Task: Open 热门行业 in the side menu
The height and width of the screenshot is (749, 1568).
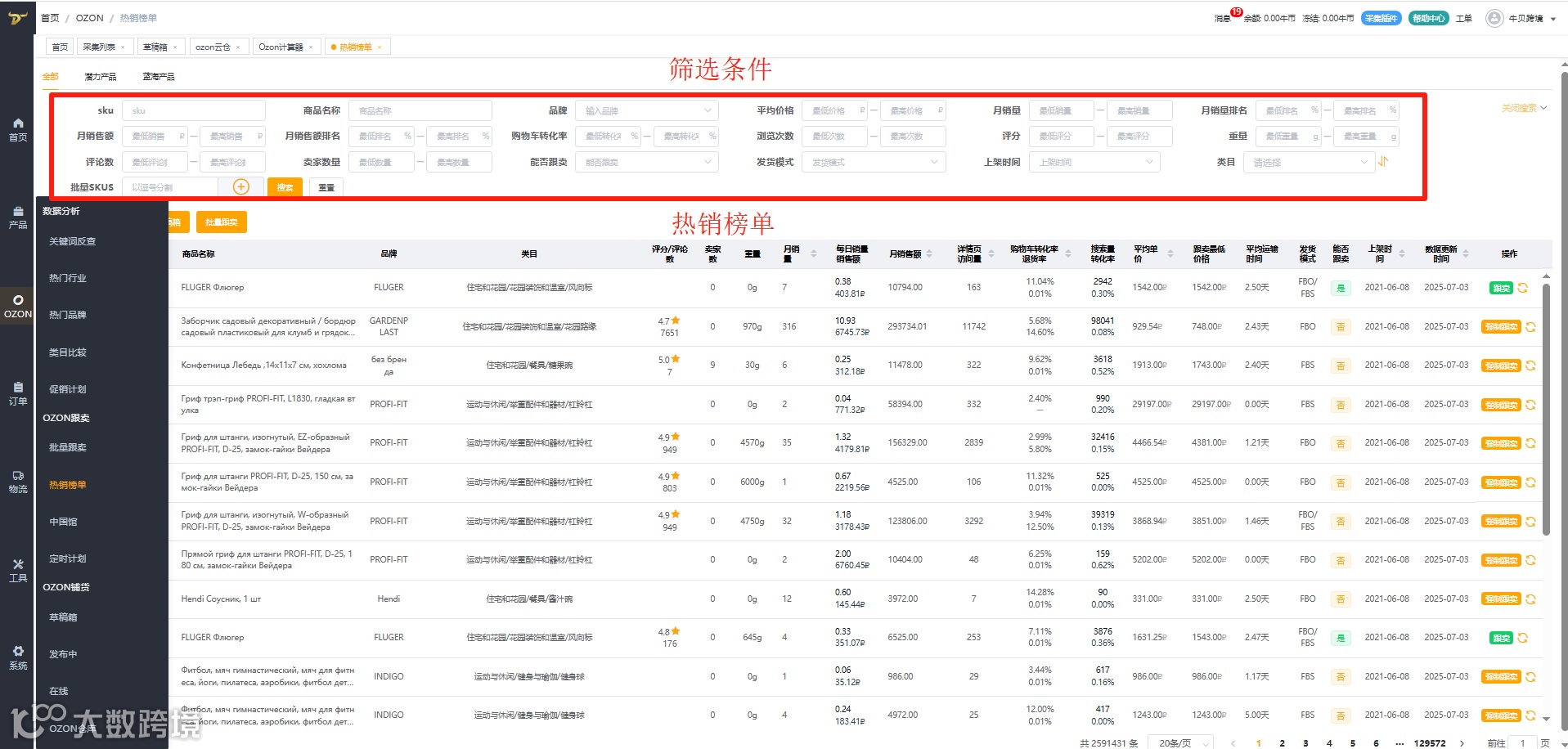Action: point(68,278)
